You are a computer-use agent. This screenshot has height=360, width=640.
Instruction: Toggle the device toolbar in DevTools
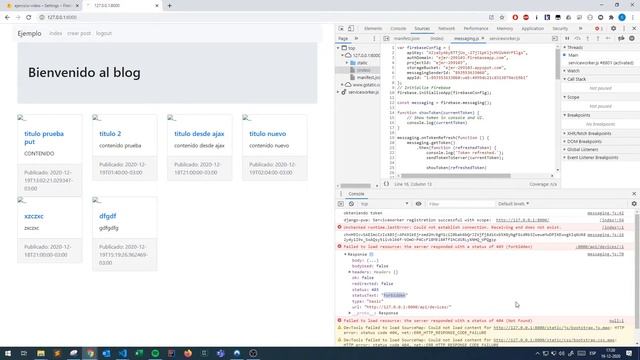click(351, 29)
